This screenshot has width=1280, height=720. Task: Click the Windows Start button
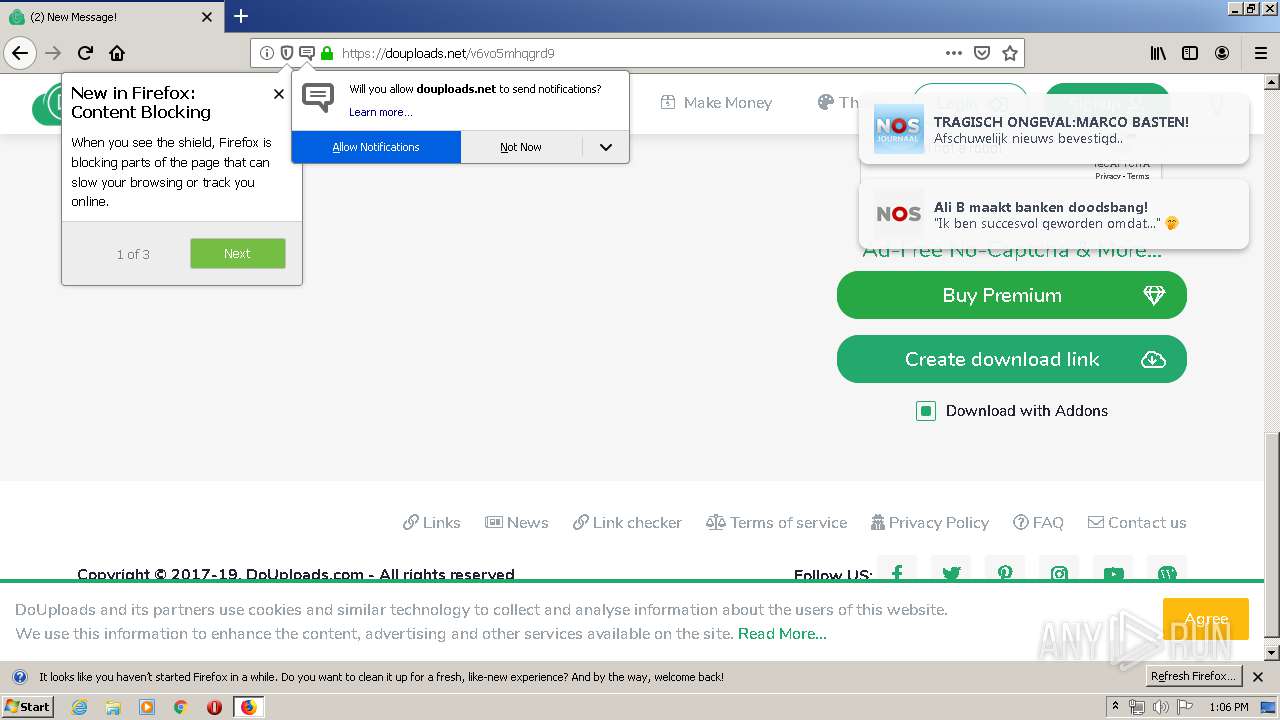point(27,707)
